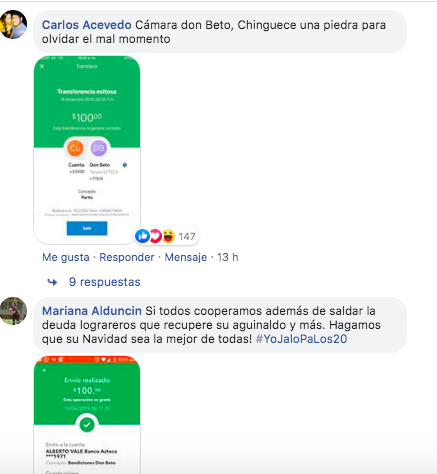The image size is (437, 474).
Task: Click the purple DB recipient circle
Action: [x=99, y=148]
